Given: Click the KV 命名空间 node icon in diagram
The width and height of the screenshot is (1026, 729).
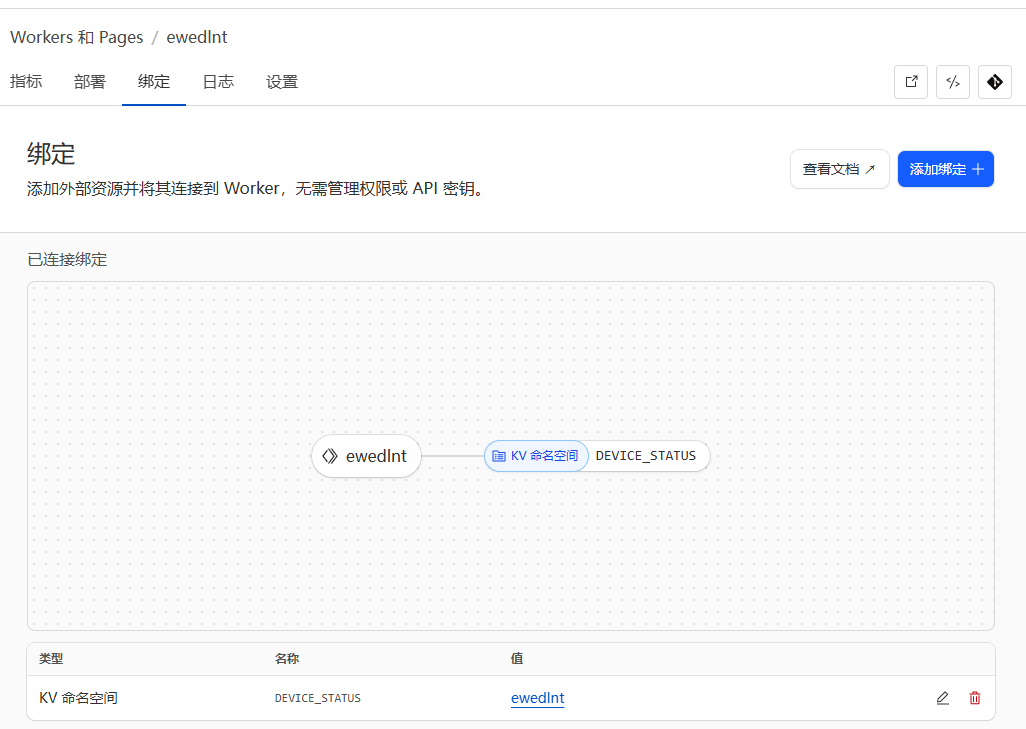Looking at the screenshot, I should tap(499, 456).
